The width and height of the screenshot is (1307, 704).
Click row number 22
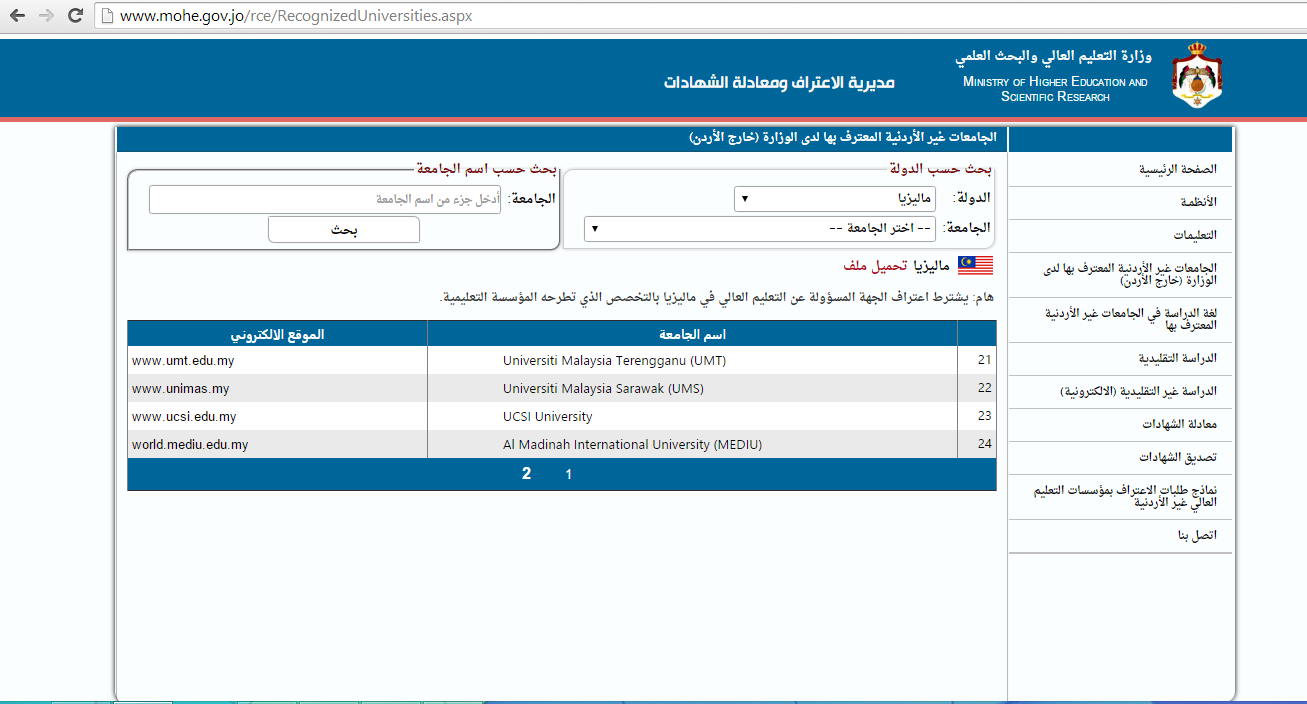pos(984,389)
